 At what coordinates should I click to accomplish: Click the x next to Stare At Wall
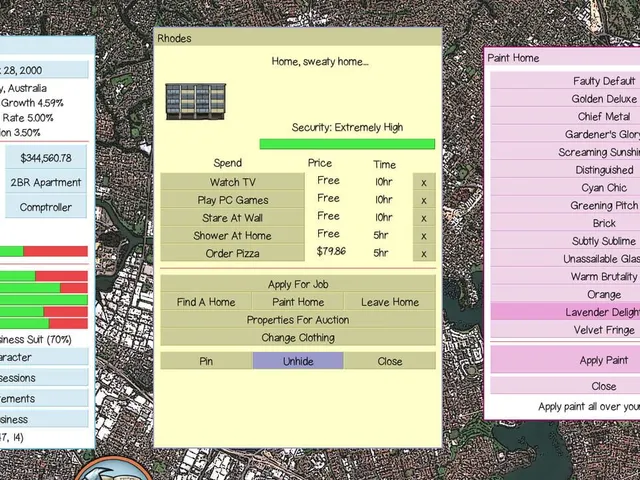(424, 218)
